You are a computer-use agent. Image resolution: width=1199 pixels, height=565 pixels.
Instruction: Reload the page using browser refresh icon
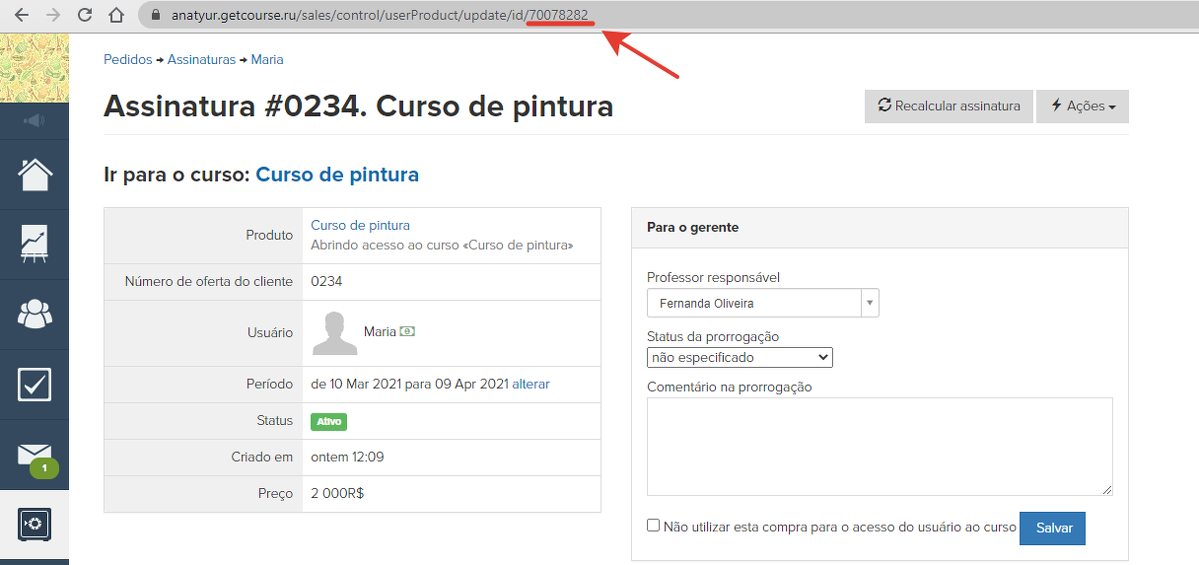coord(85,15)
